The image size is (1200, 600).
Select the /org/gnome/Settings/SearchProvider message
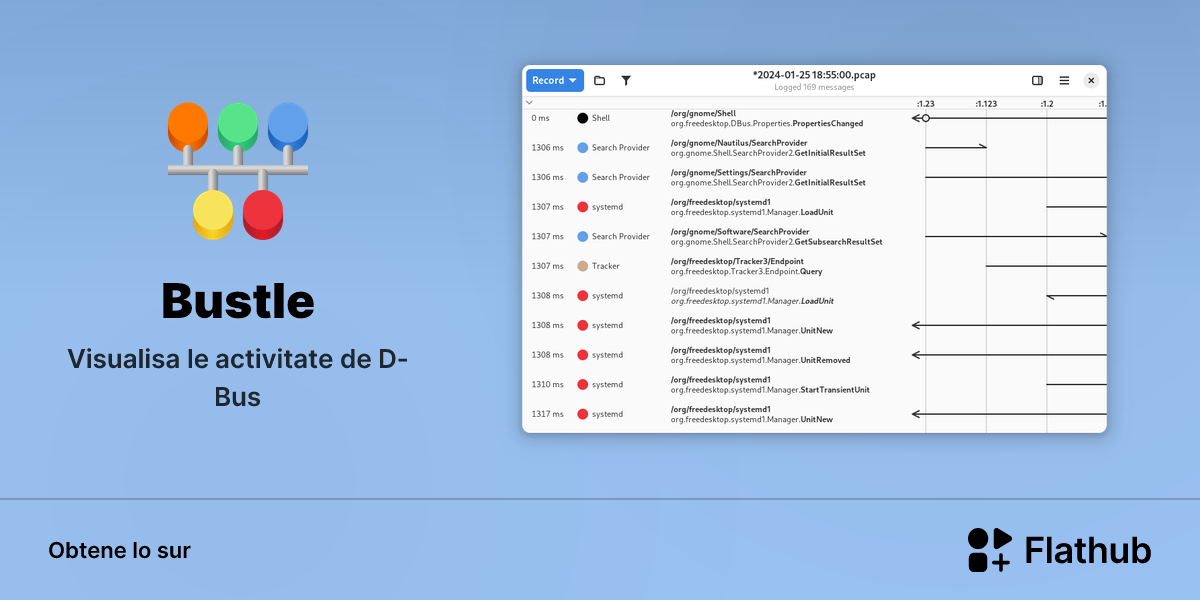[814, 177]
